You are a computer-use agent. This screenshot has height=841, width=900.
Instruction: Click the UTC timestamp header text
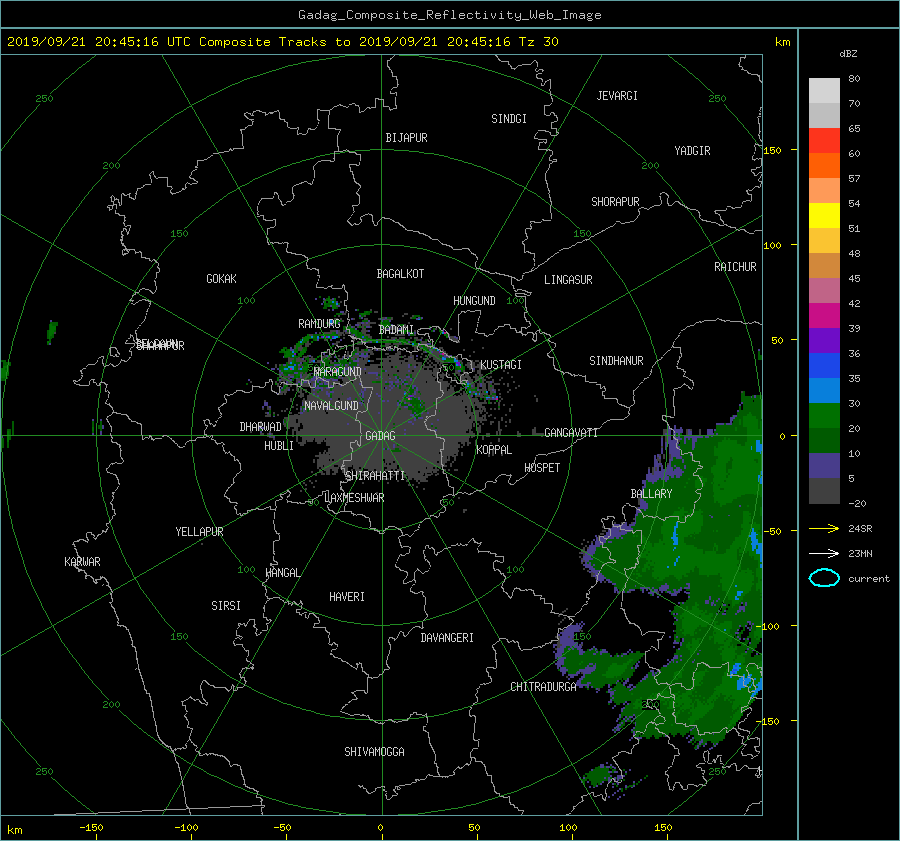[x=282, y=41]
